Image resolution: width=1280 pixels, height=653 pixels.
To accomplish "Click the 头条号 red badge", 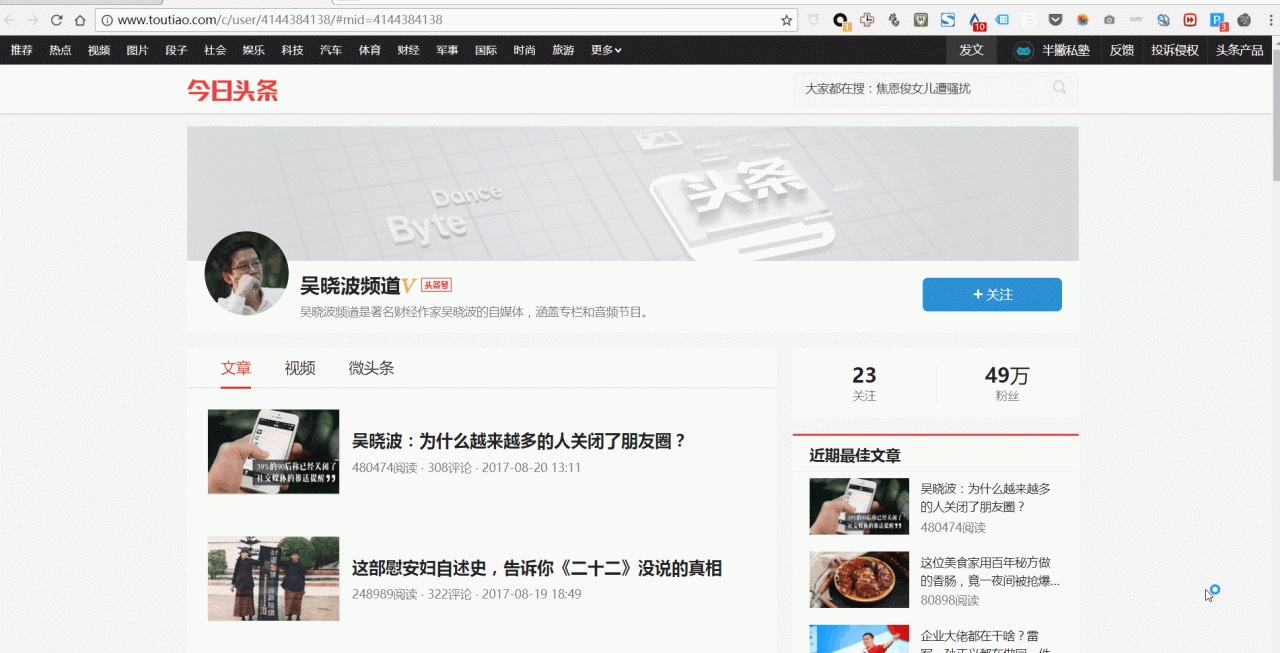I will pos(436,285).
